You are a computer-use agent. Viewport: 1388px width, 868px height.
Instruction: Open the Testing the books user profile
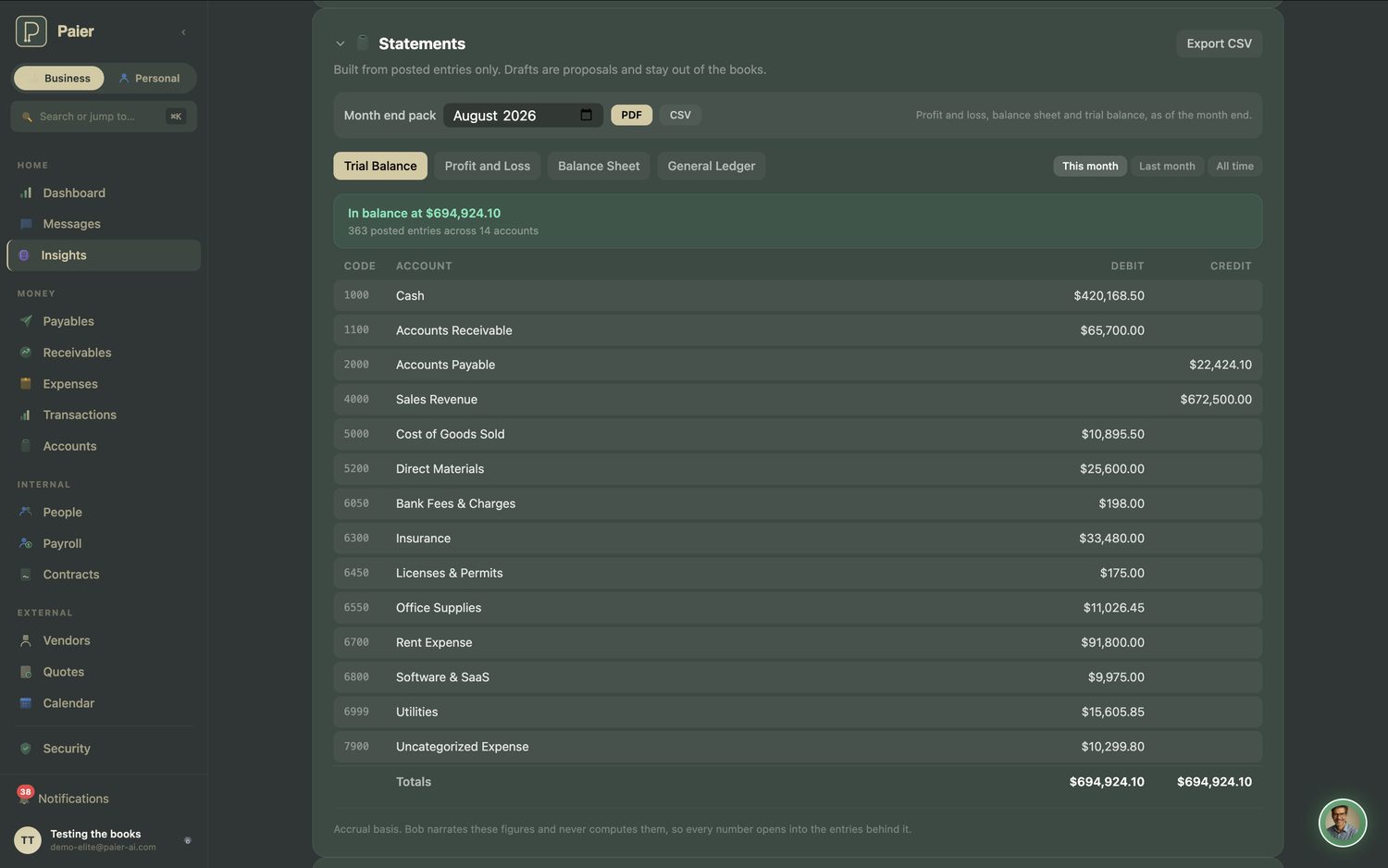coord(103,840)
